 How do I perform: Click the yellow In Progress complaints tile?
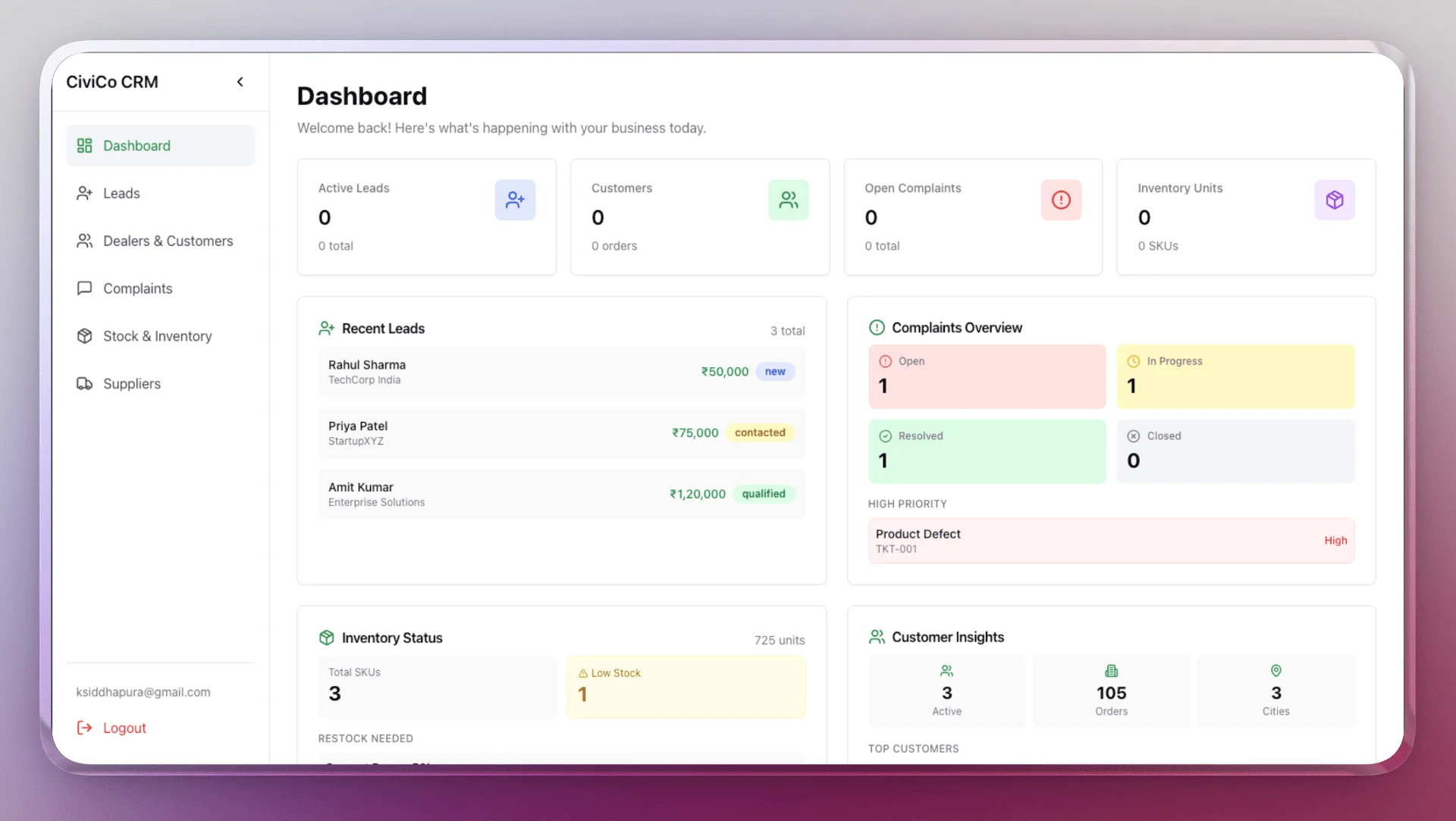tap(1235, 377)
